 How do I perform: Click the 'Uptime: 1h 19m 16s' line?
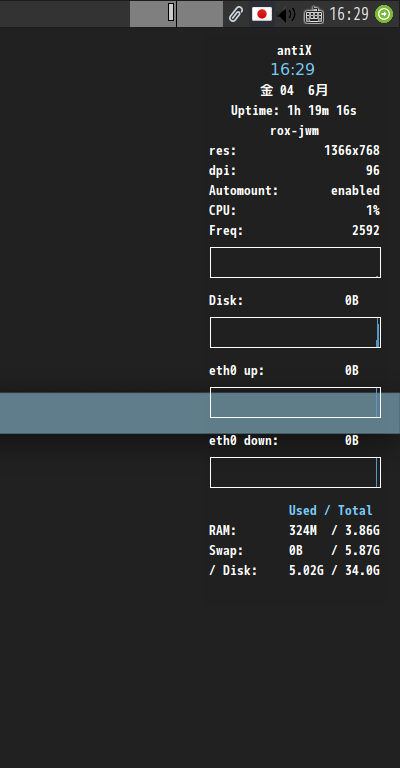click(294, 111)
